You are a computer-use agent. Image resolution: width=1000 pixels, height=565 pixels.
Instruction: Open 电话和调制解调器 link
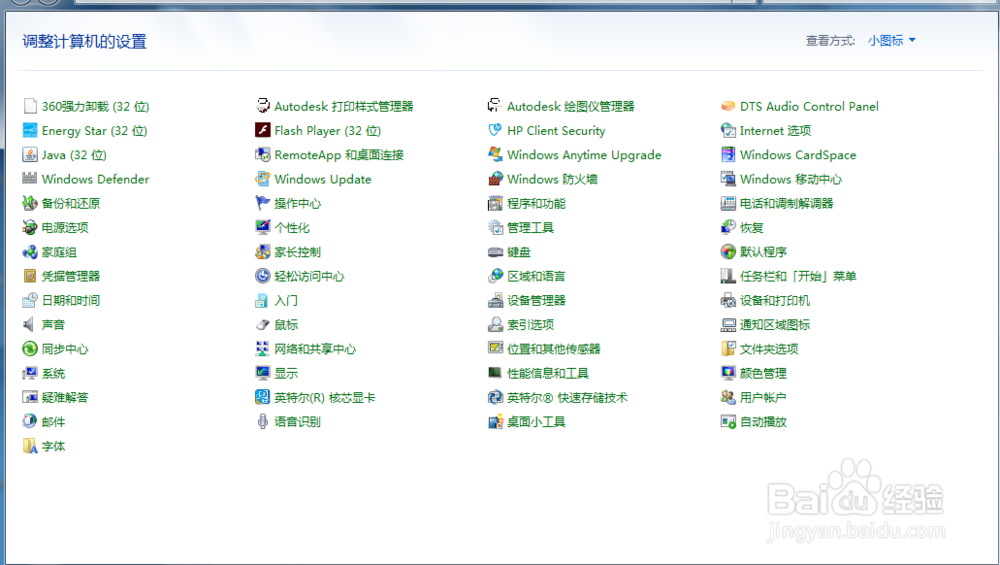786,203
